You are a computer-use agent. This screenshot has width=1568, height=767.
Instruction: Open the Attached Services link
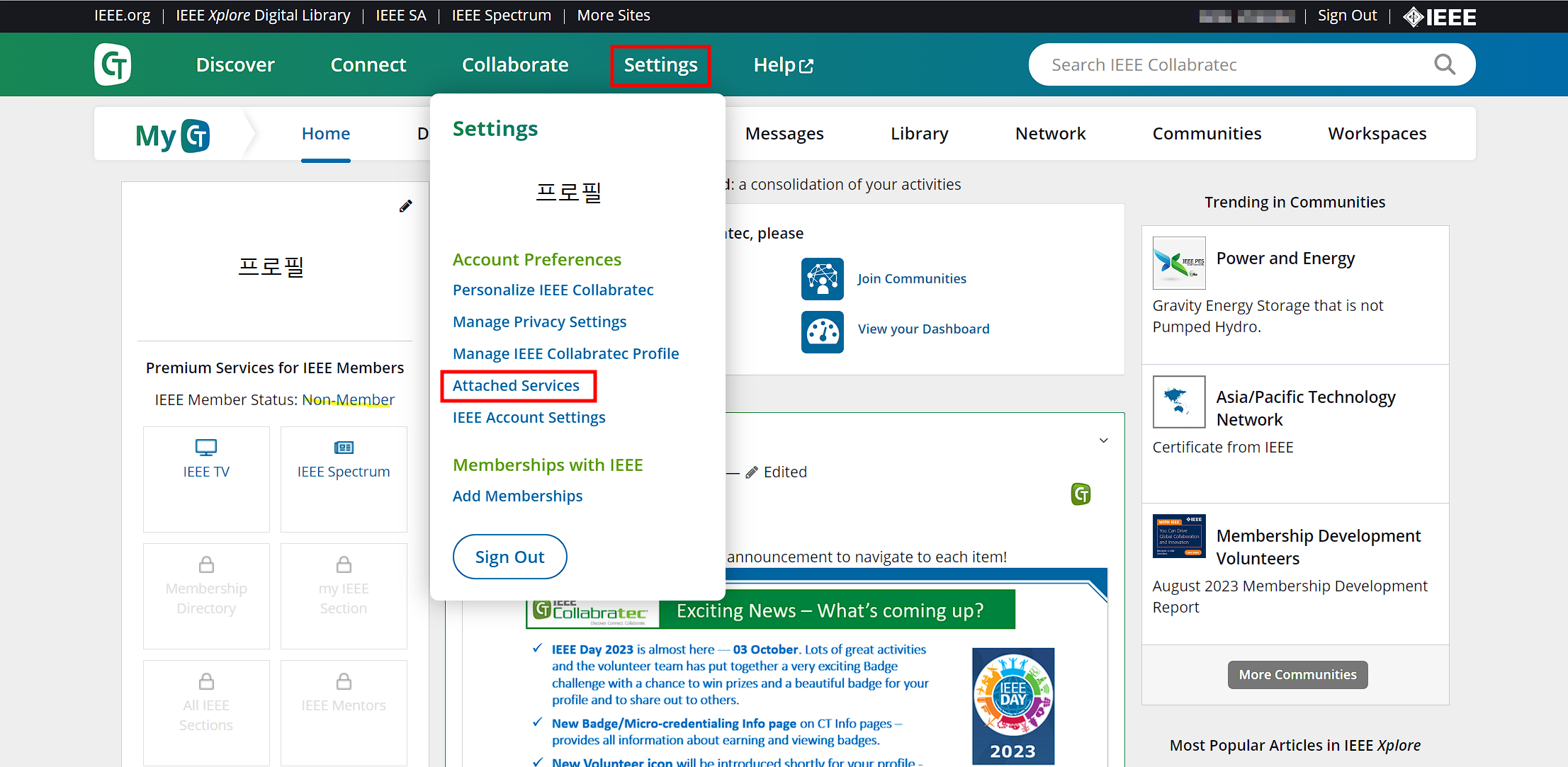[515, 385]
